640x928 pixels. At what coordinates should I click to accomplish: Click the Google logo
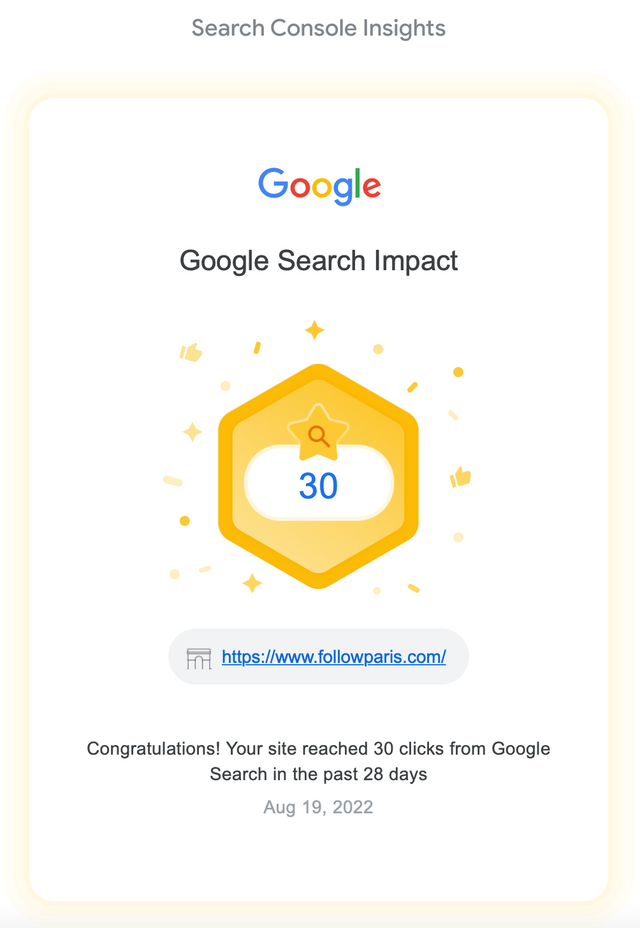319,186
